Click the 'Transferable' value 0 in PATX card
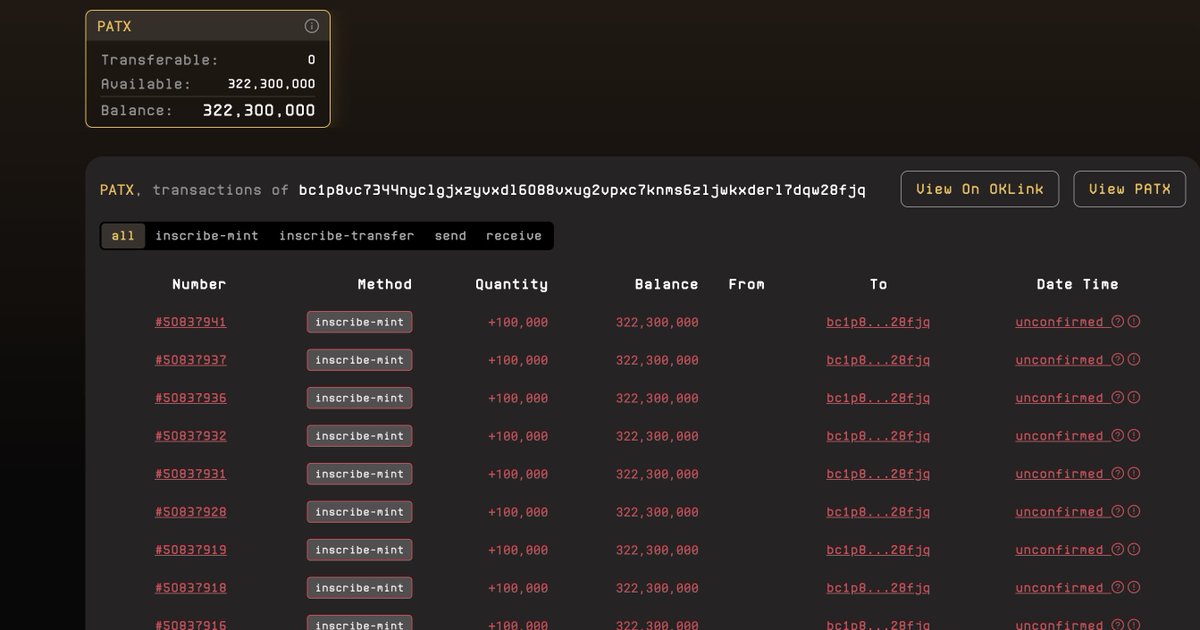1200x630 pixels. (x=311, y=60)
